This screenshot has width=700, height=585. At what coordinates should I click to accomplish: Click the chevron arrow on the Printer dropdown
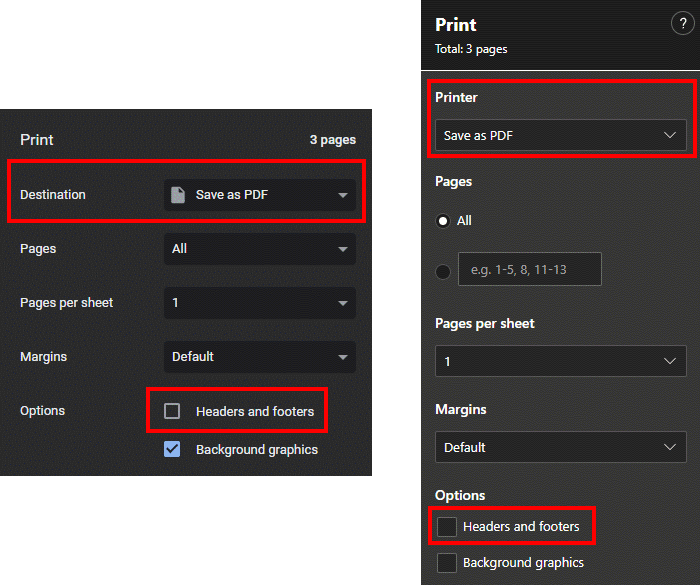pos(670,135)
